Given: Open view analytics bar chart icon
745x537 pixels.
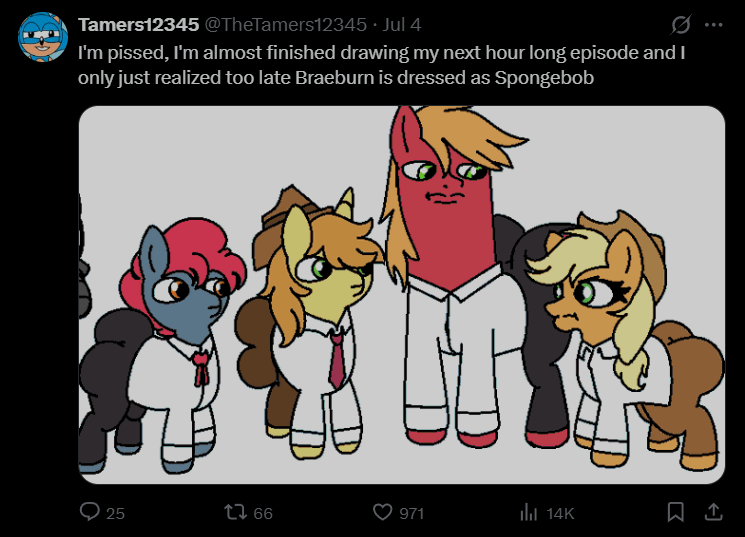Looking at the screenshot, I should (x=528, y=512).
